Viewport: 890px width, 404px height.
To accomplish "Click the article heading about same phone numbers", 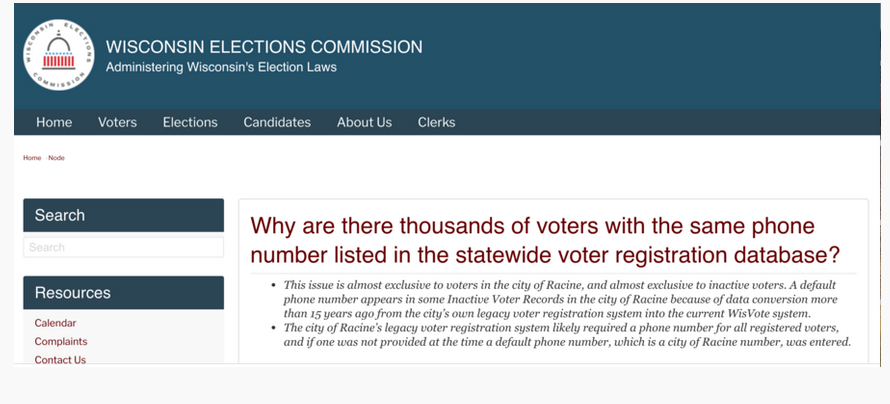I will click(545, 240).
